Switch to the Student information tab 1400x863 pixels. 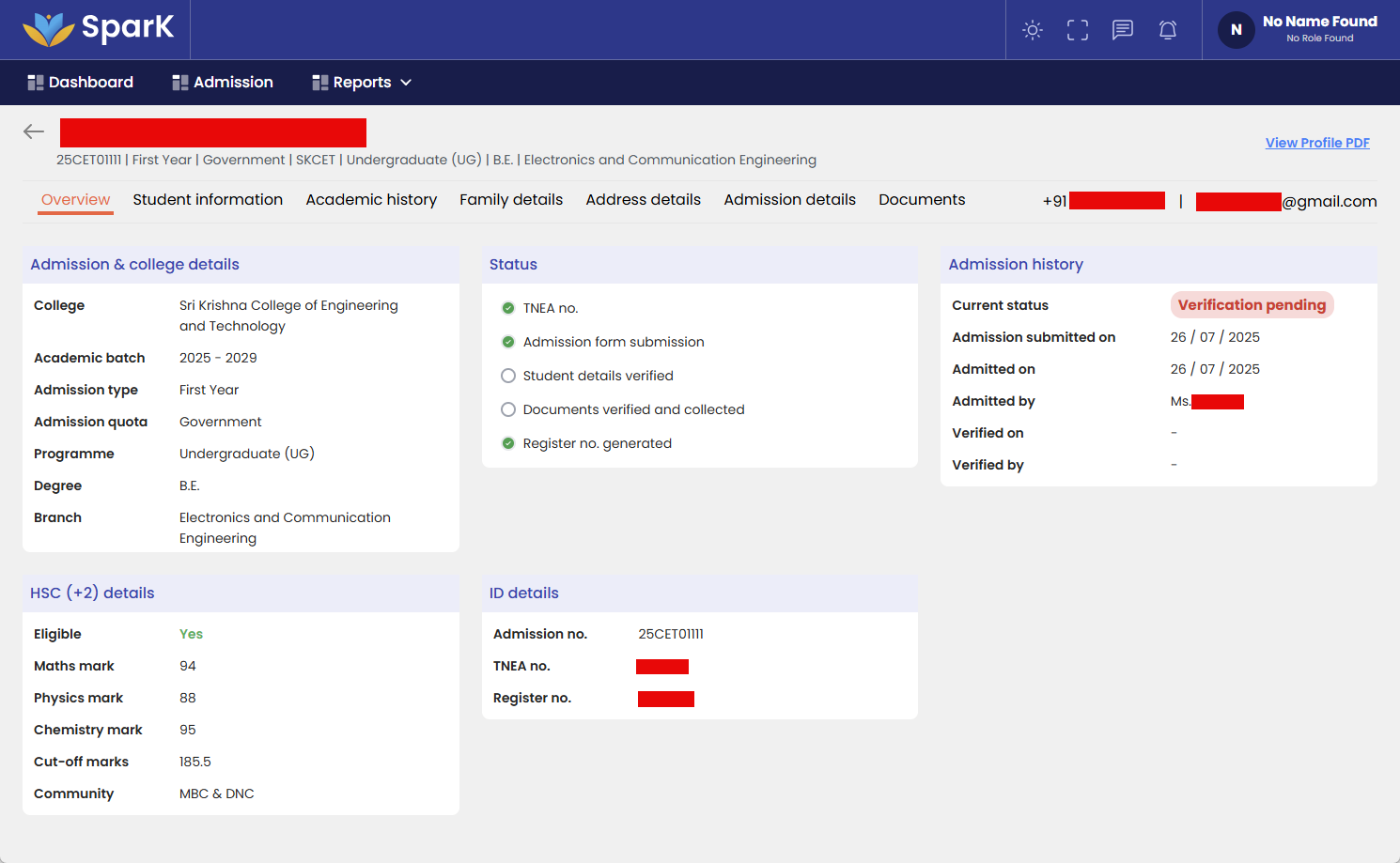tap(208, 199)
